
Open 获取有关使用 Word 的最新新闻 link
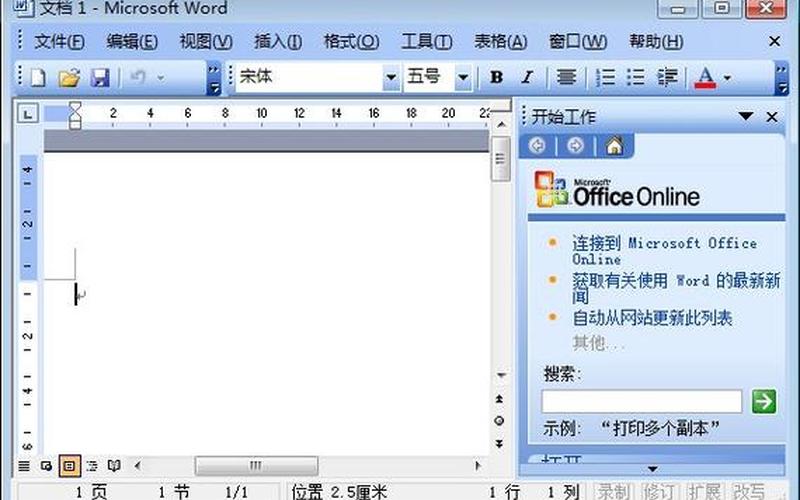click(676, 288)
